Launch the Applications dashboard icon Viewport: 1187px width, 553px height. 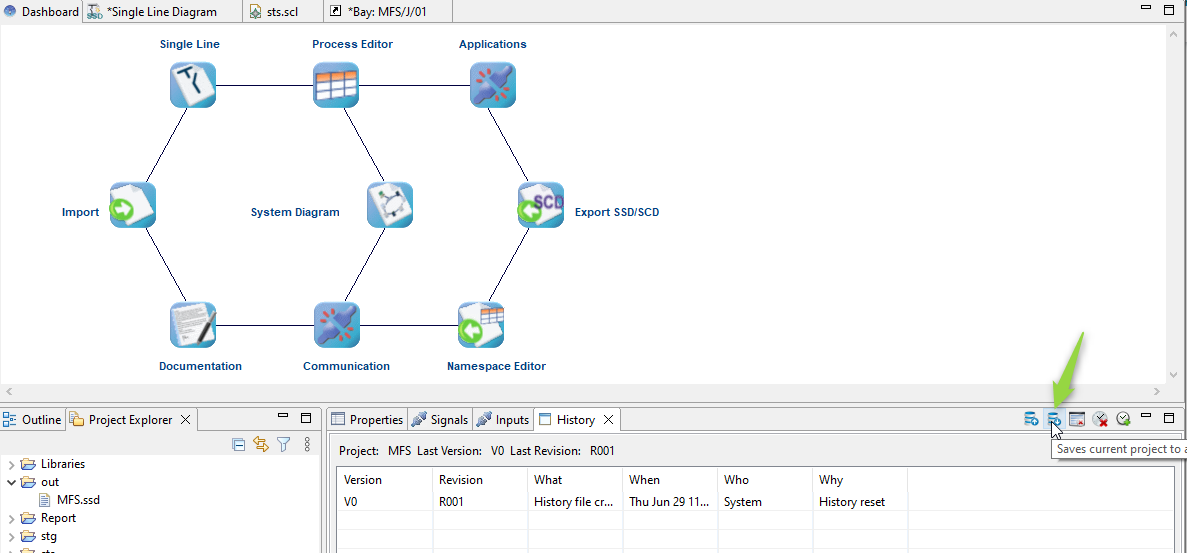tap(492, 85)
